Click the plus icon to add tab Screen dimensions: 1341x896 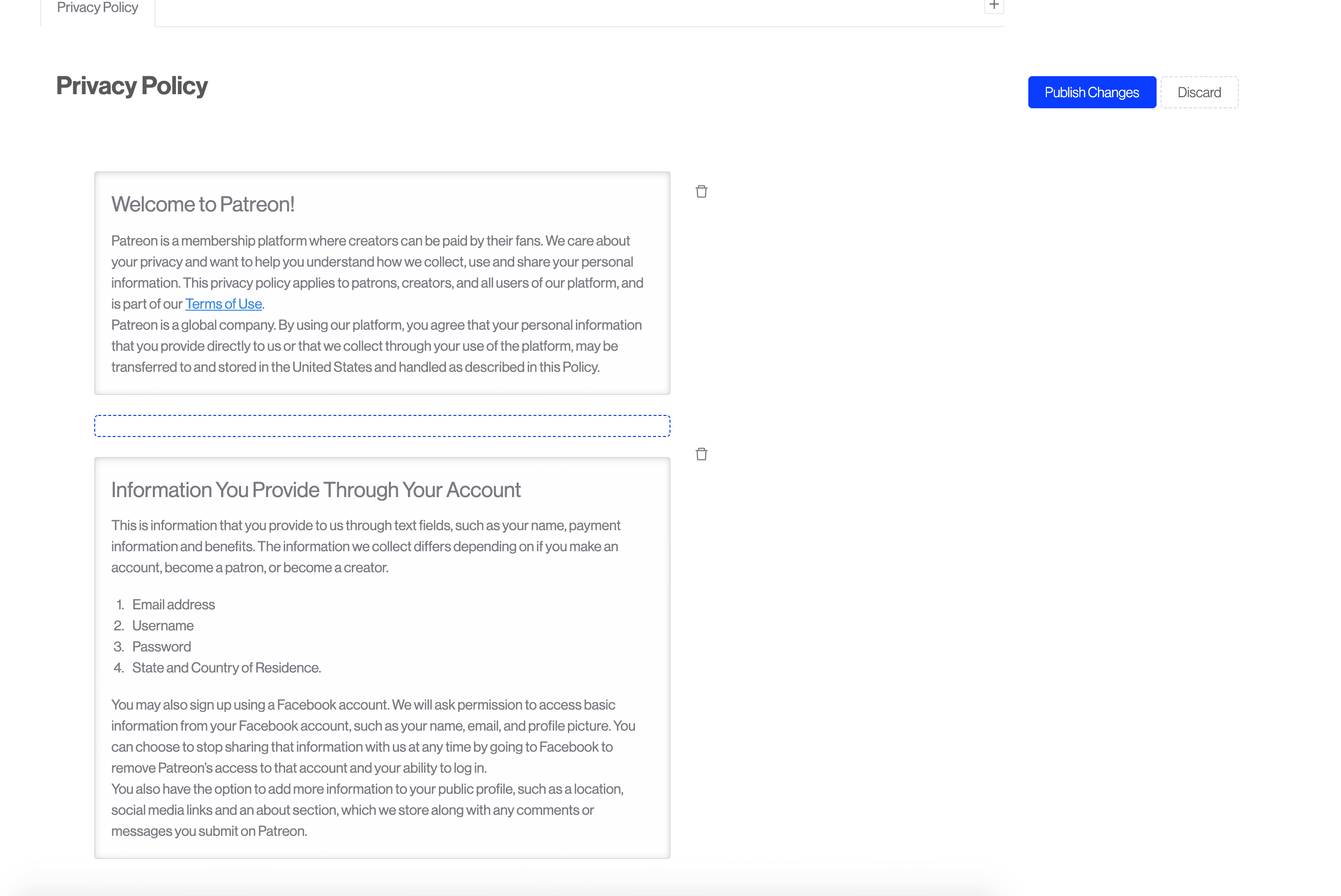994,5
